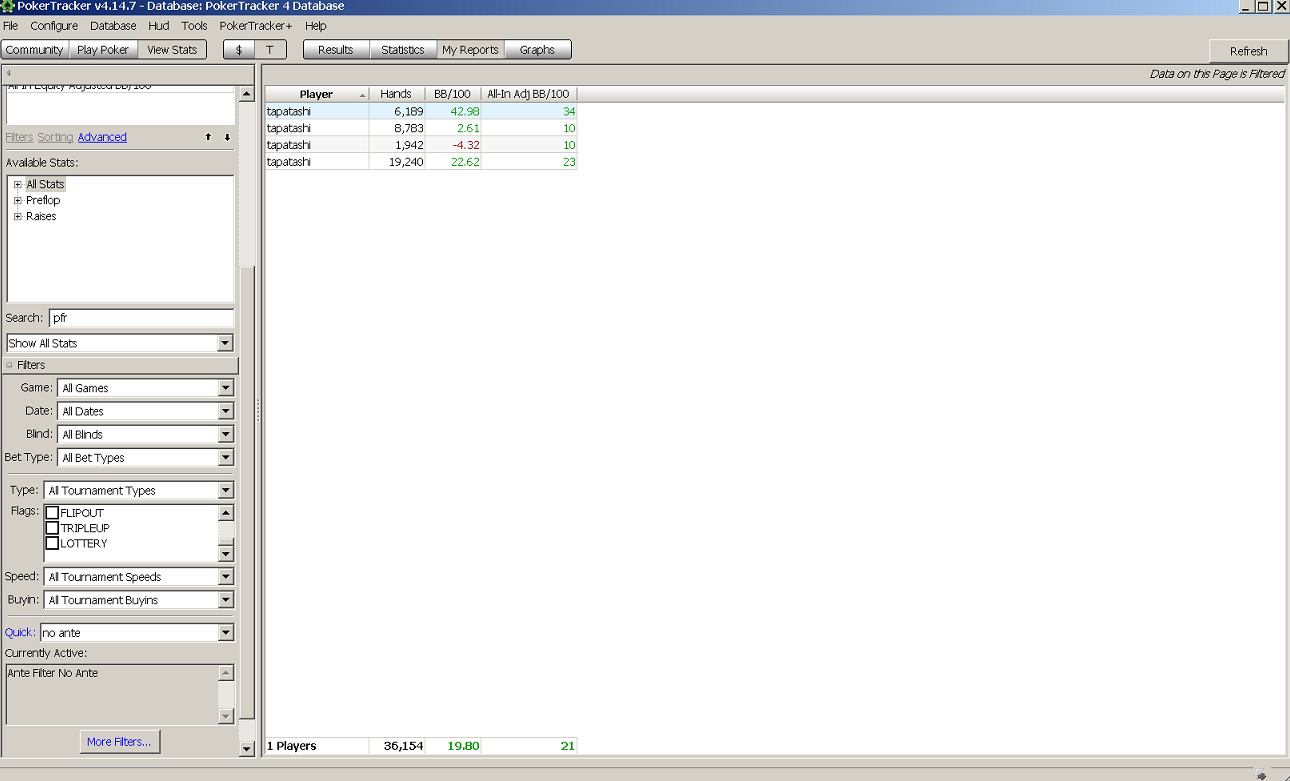This screenshot has height=781, width=1290.
Task: Open the Advanced link
Action: coord(102,137)
